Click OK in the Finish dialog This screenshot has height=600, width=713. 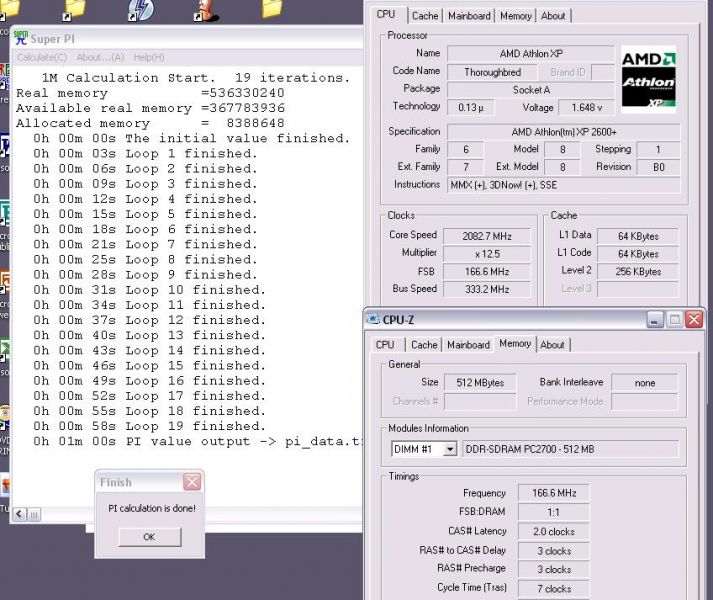coord(150,537)
